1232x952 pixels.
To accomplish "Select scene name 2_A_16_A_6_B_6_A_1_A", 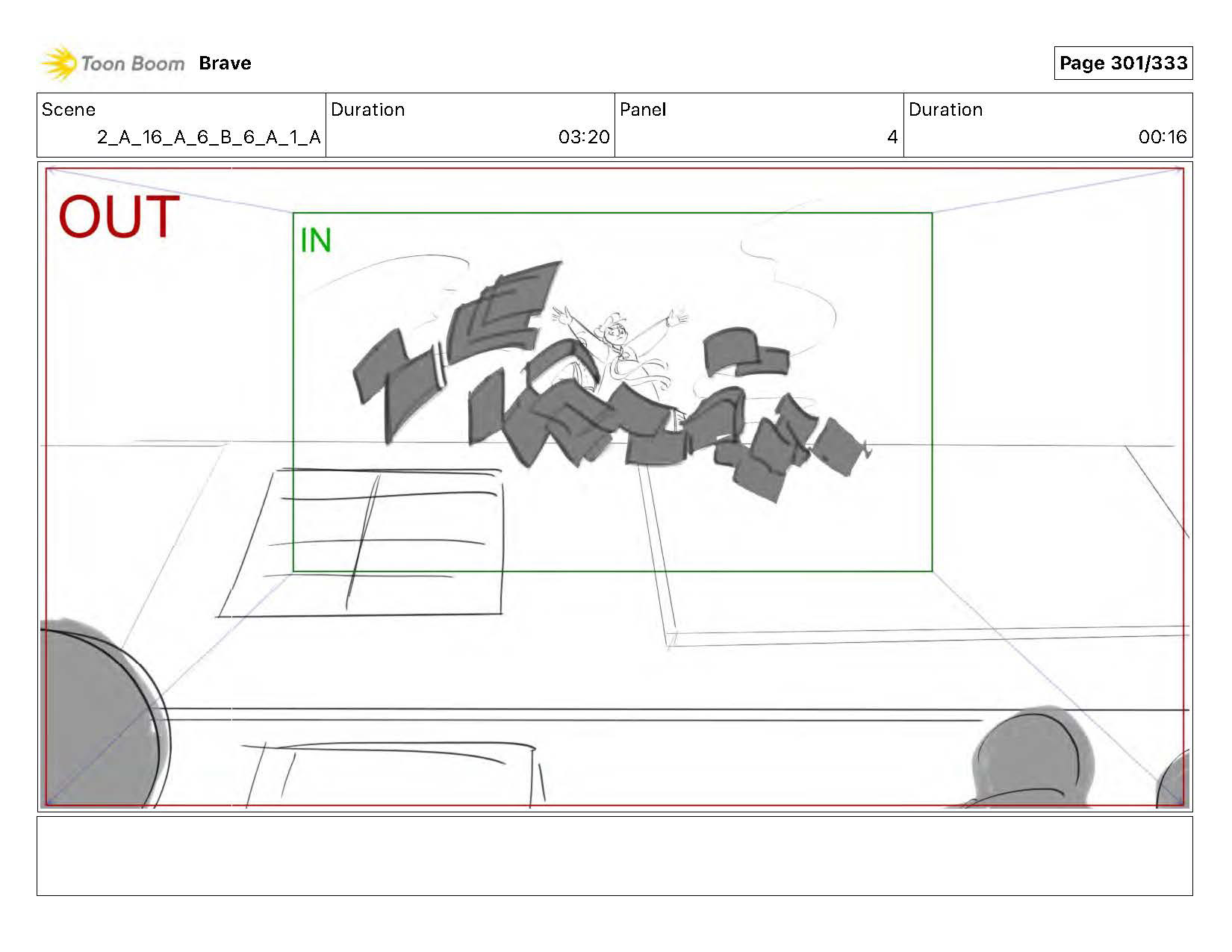I will pos(208,137).
